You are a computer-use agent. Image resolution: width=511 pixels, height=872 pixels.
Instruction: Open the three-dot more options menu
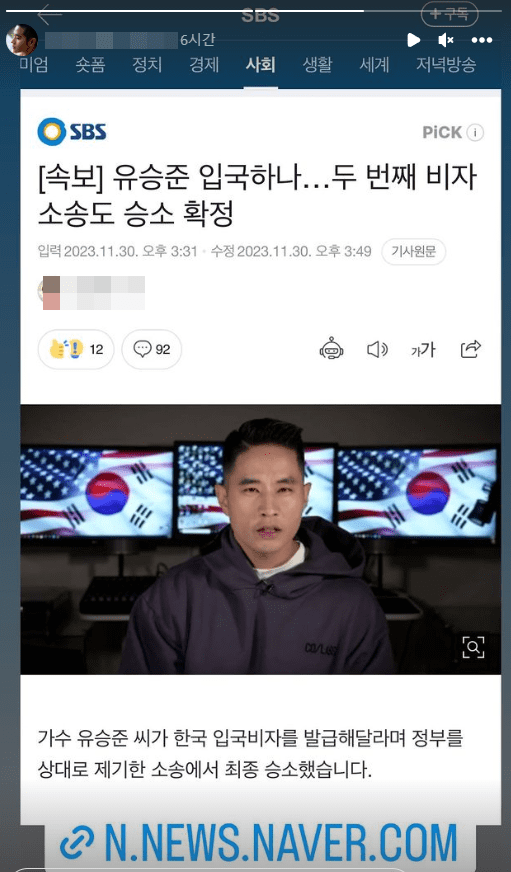point(482,40)
